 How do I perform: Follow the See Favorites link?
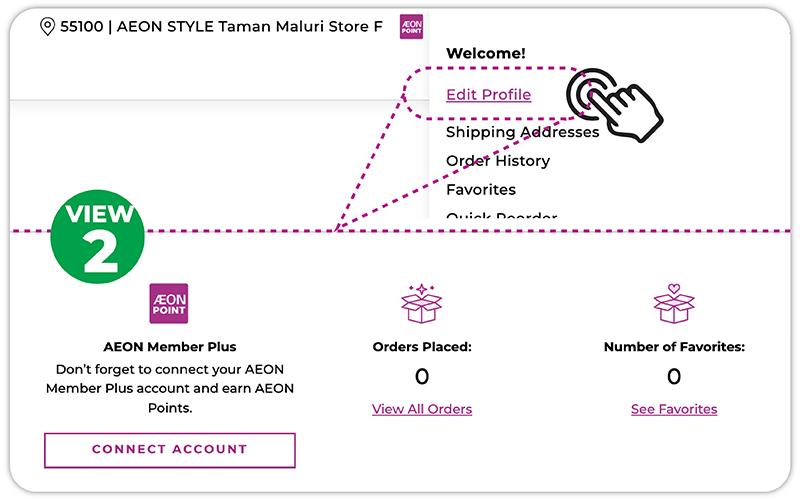[x=674, y=409]
